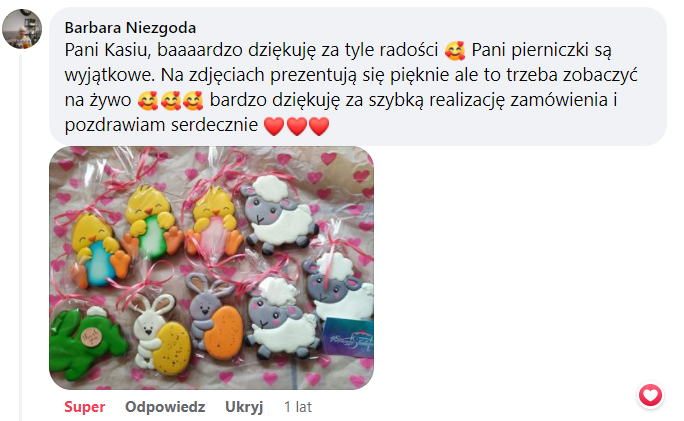Click the triple smiling emoji after "żywo"
Image resolution: width=684 pixels, height=421 pixels.
coord(170,101)
